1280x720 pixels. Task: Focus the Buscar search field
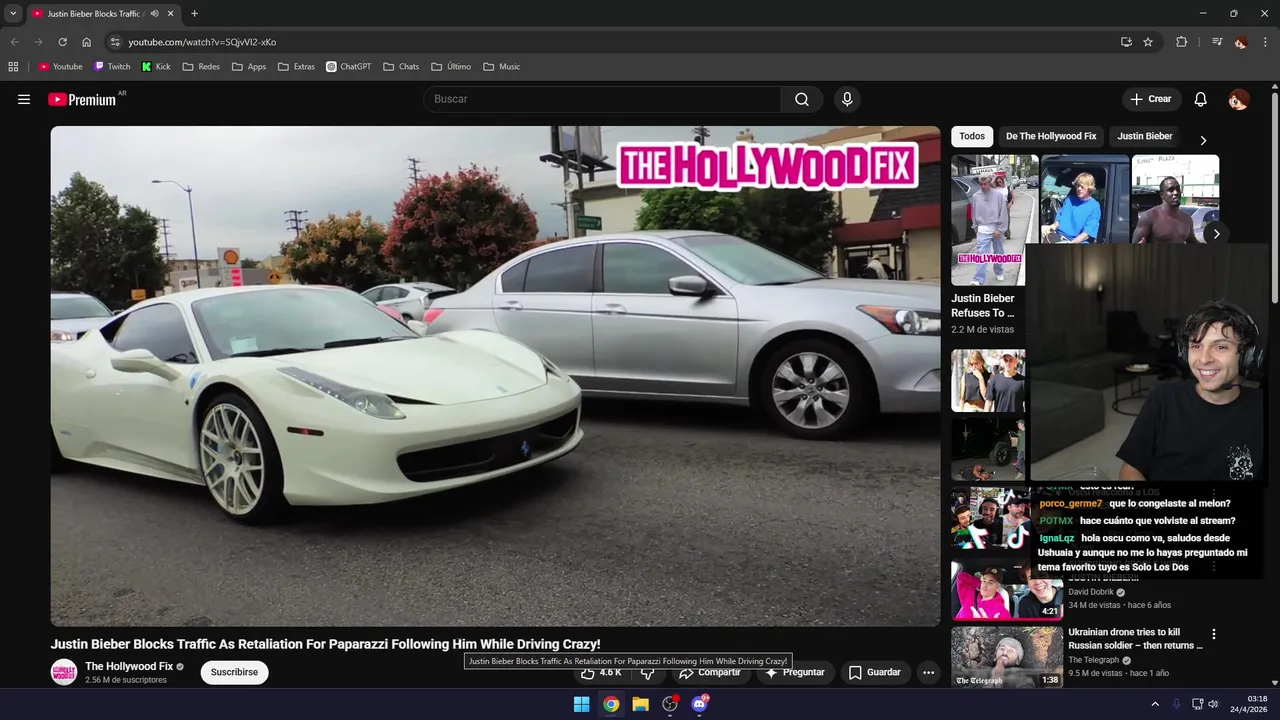point(602,99)
